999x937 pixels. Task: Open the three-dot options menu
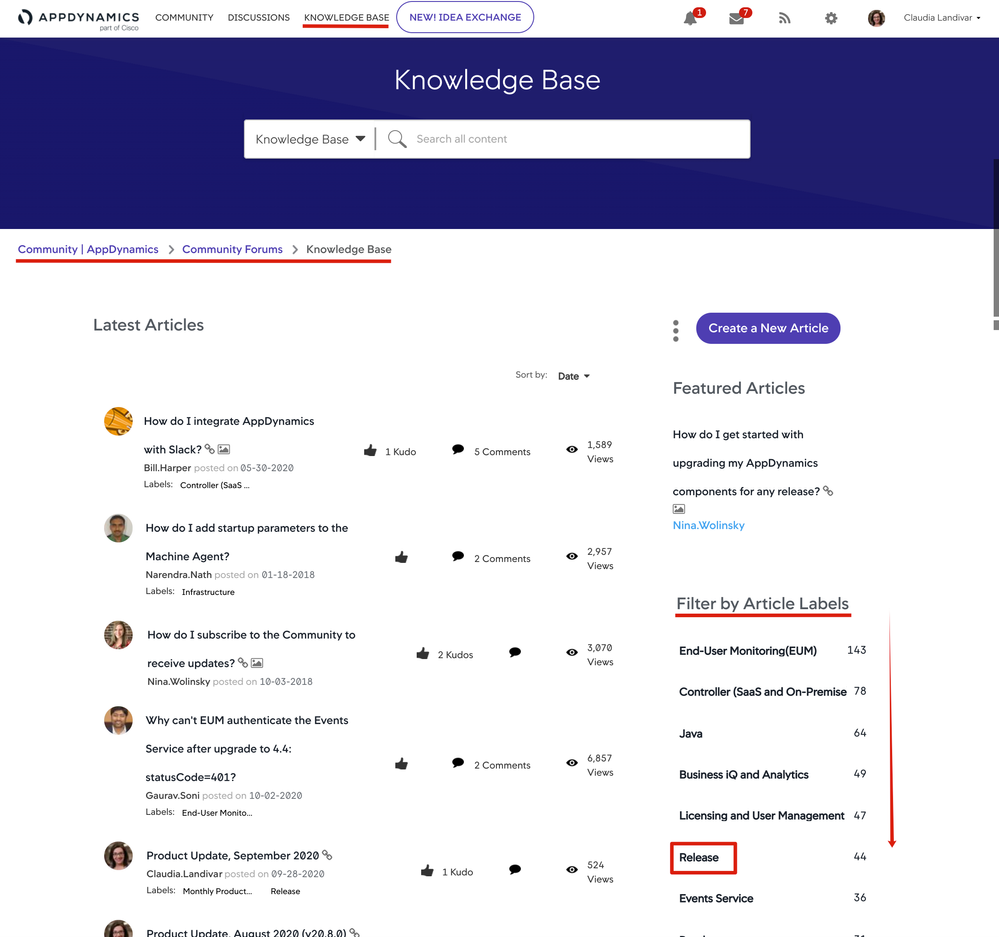tap(676, 330)
